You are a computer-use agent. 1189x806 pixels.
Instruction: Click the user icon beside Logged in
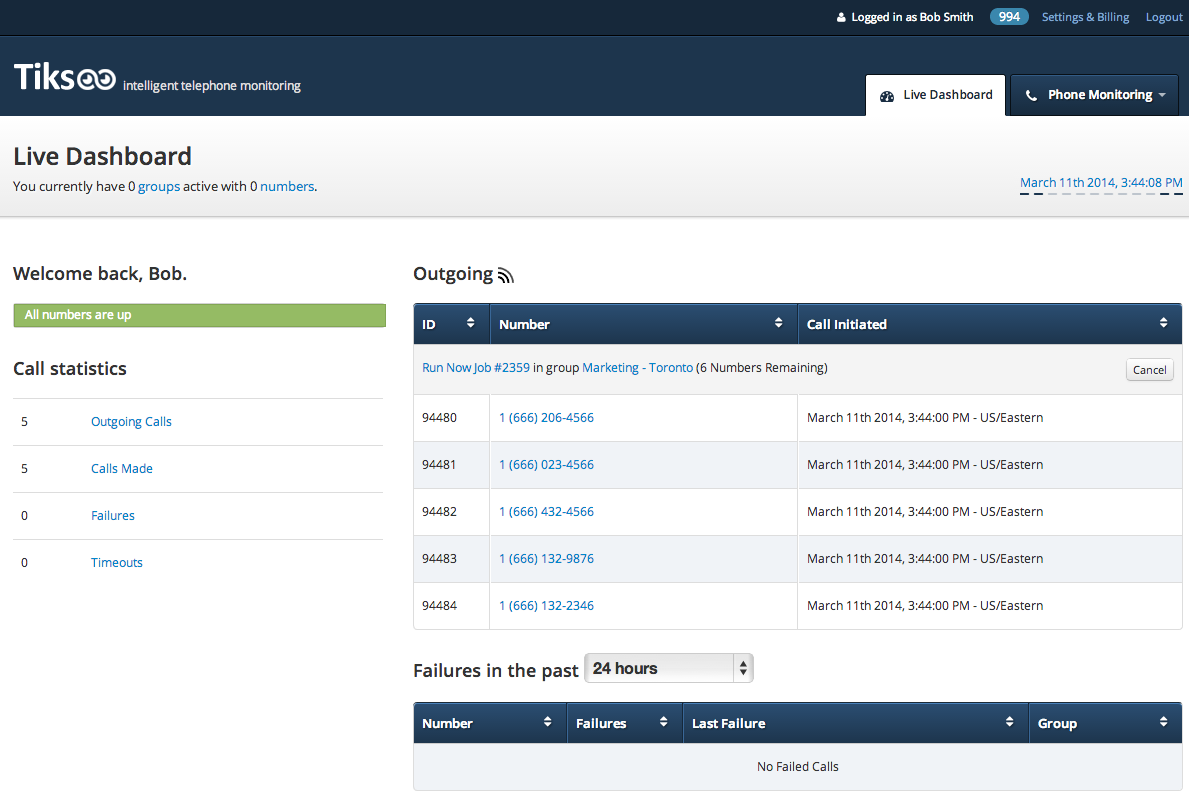[x=841, y=18]
